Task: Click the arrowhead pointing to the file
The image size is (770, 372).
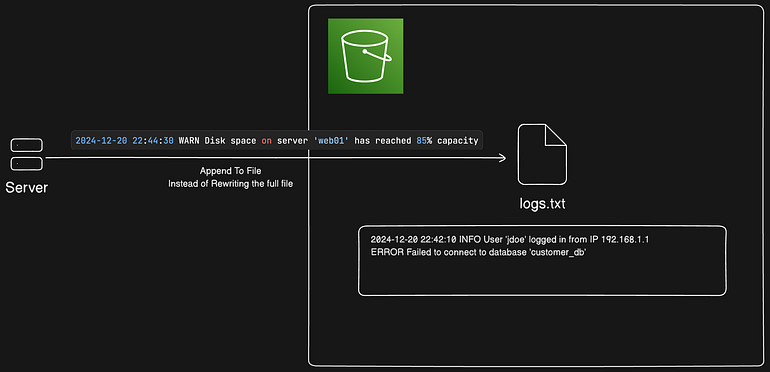Action: click(502, 158)
